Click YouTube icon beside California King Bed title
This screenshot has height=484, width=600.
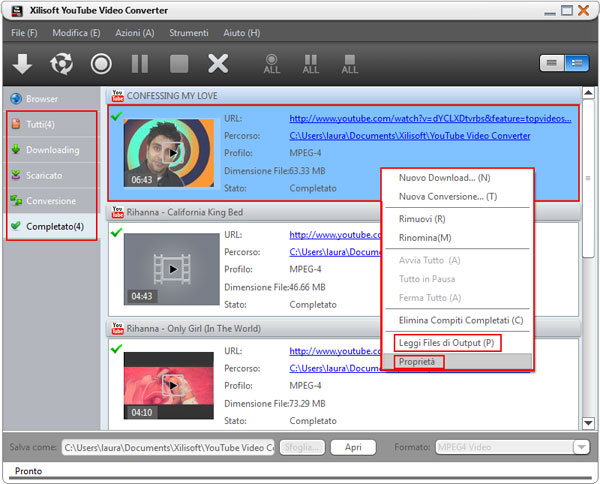(117, 212)
